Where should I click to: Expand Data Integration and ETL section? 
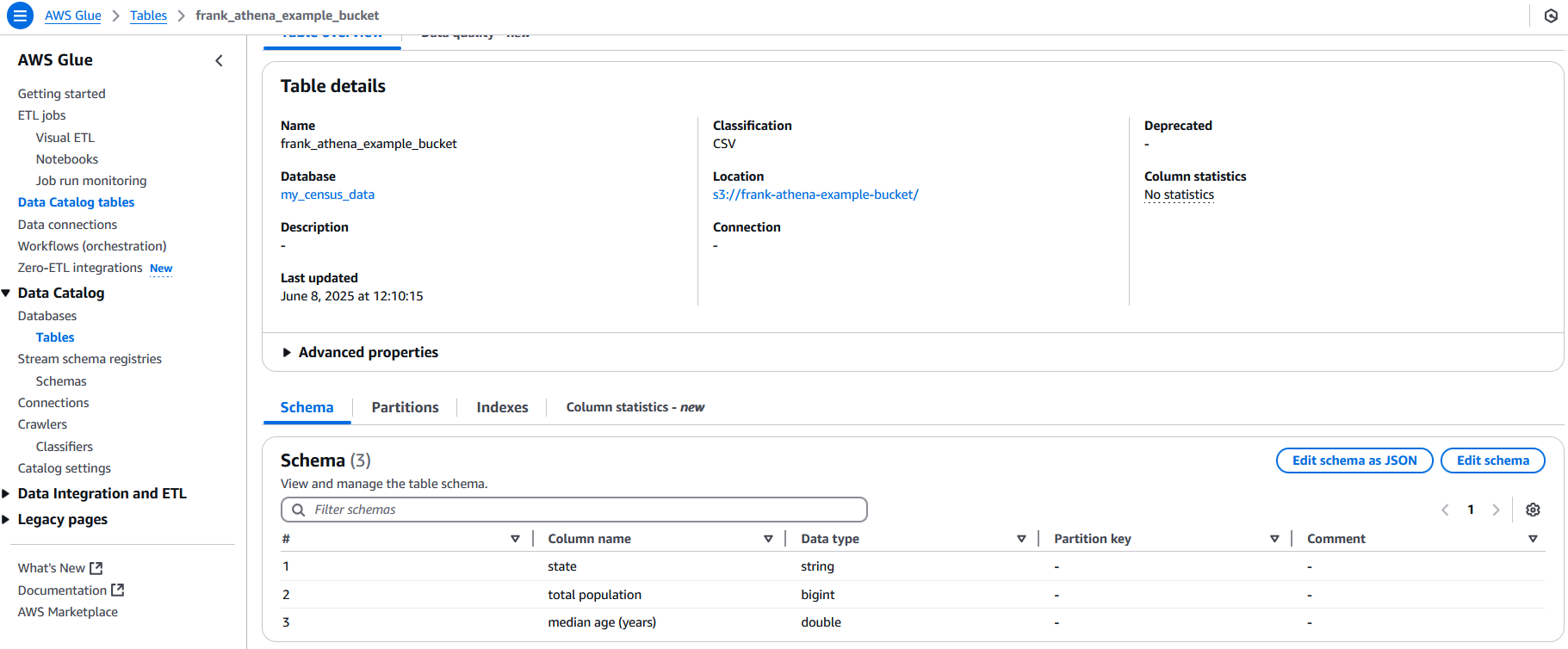pyautogui.click(x=6, y=493)
